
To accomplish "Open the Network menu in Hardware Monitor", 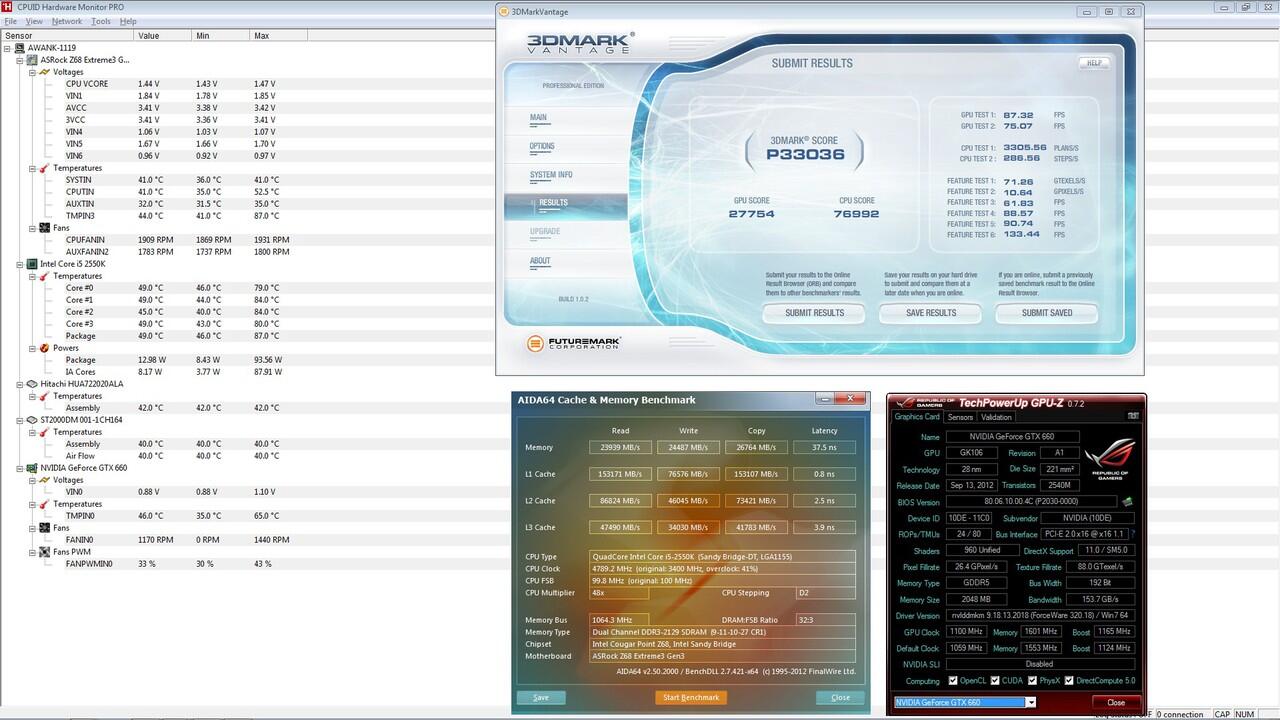I will (x=67, y=21).
